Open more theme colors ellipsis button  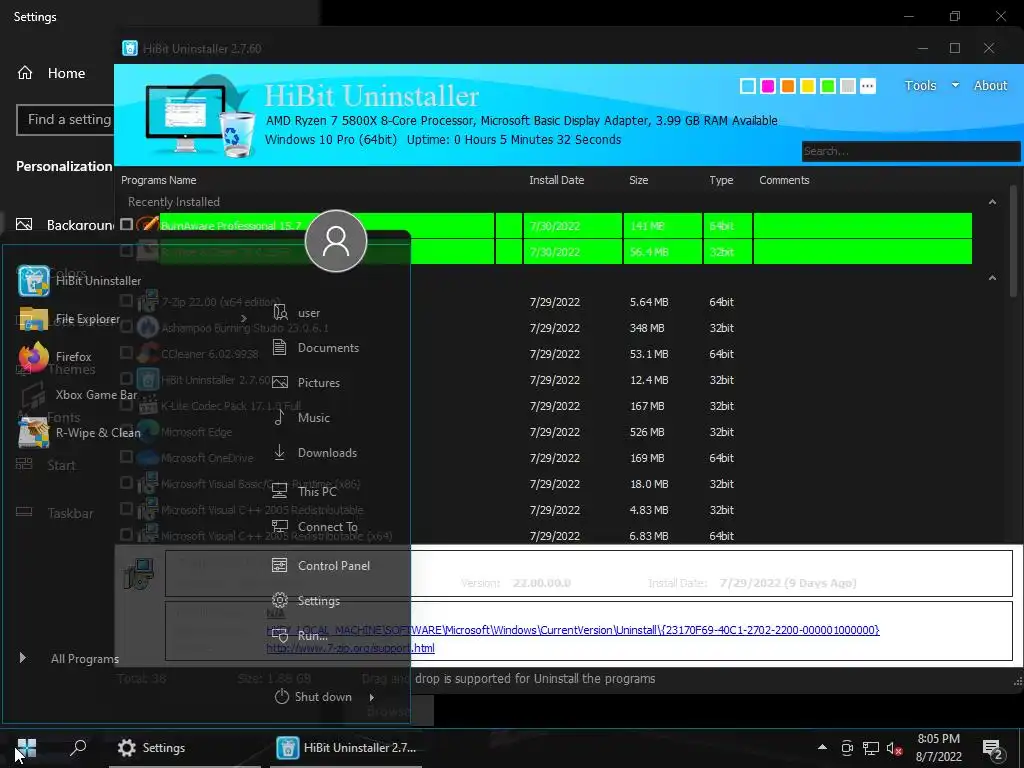coord(867,86)
